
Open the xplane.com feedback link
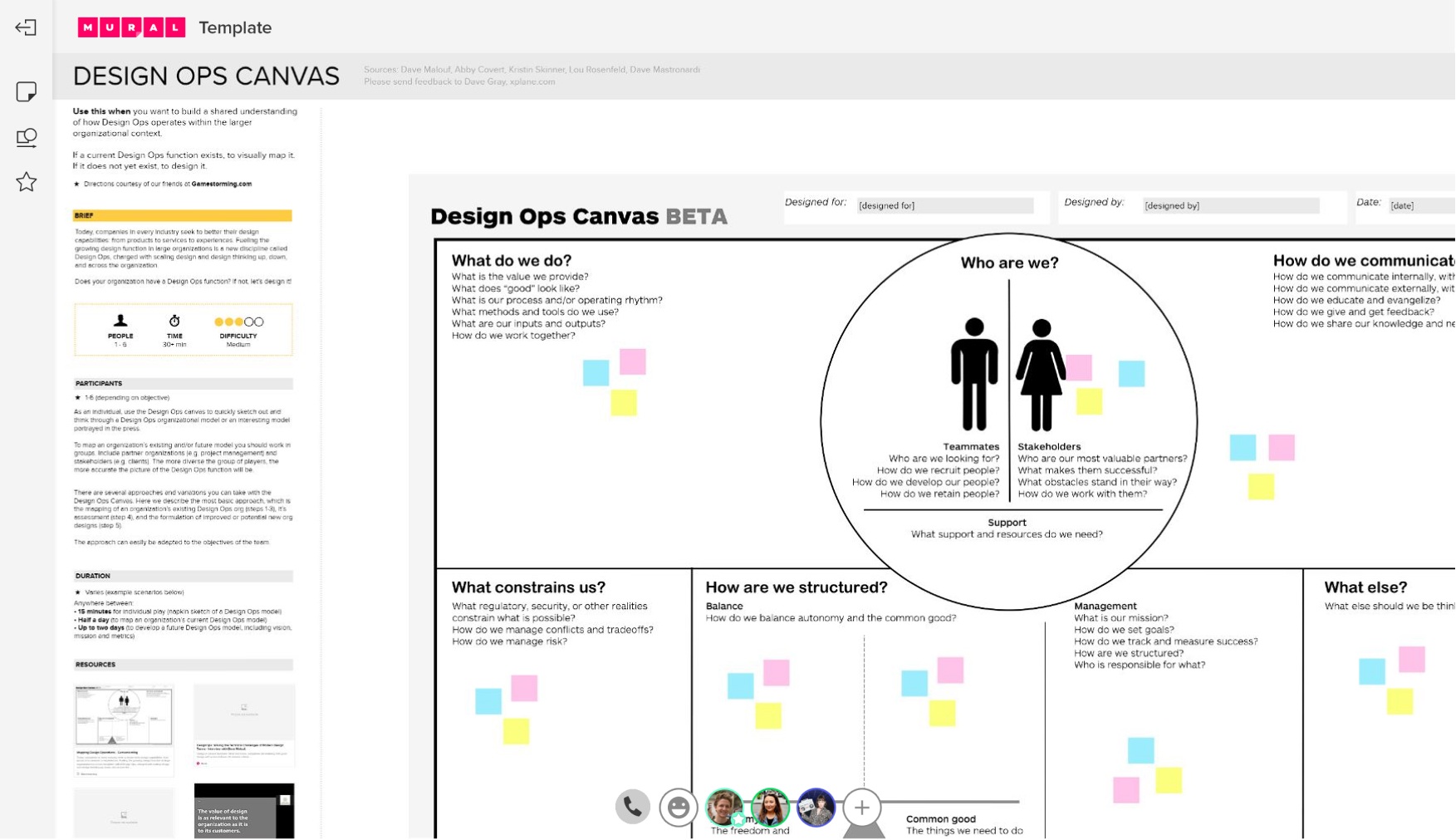pyautogui.click(x=535, y=81)
